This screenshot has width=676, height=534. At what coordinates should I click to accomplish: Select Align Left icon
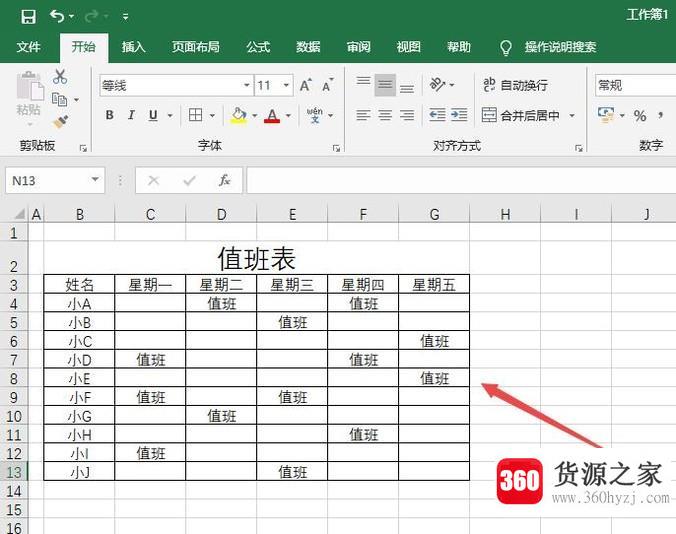tap(363, 115)
